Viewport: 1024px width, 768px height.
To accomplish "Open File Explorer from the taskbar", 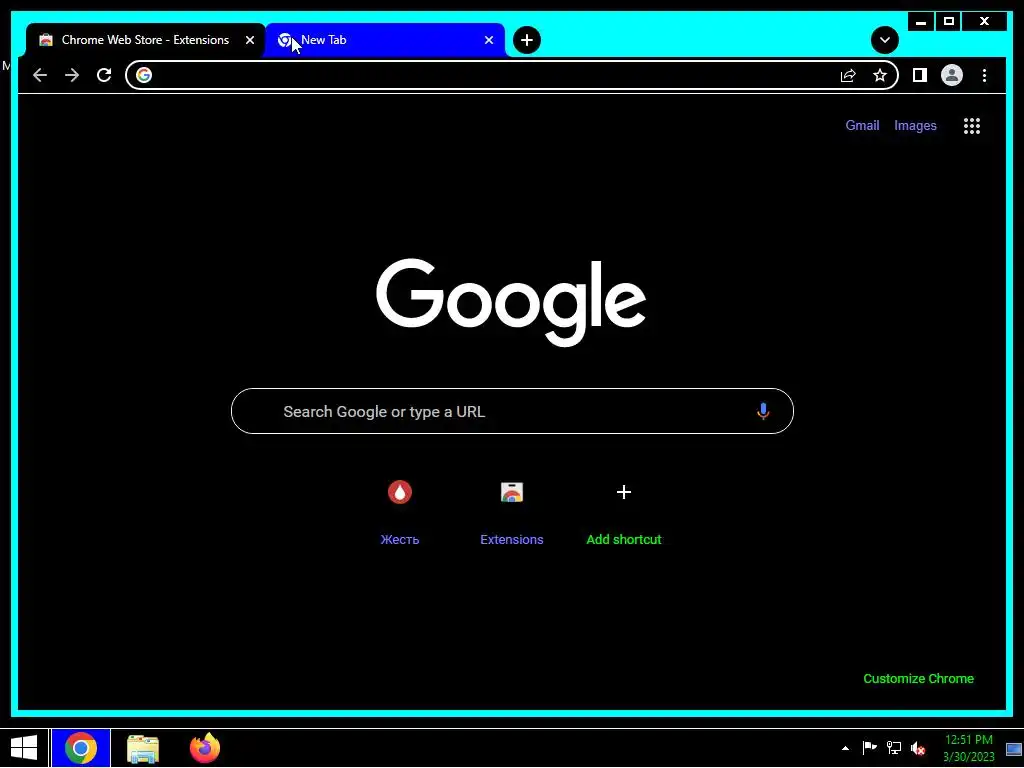I will click(x=143, y=748).
